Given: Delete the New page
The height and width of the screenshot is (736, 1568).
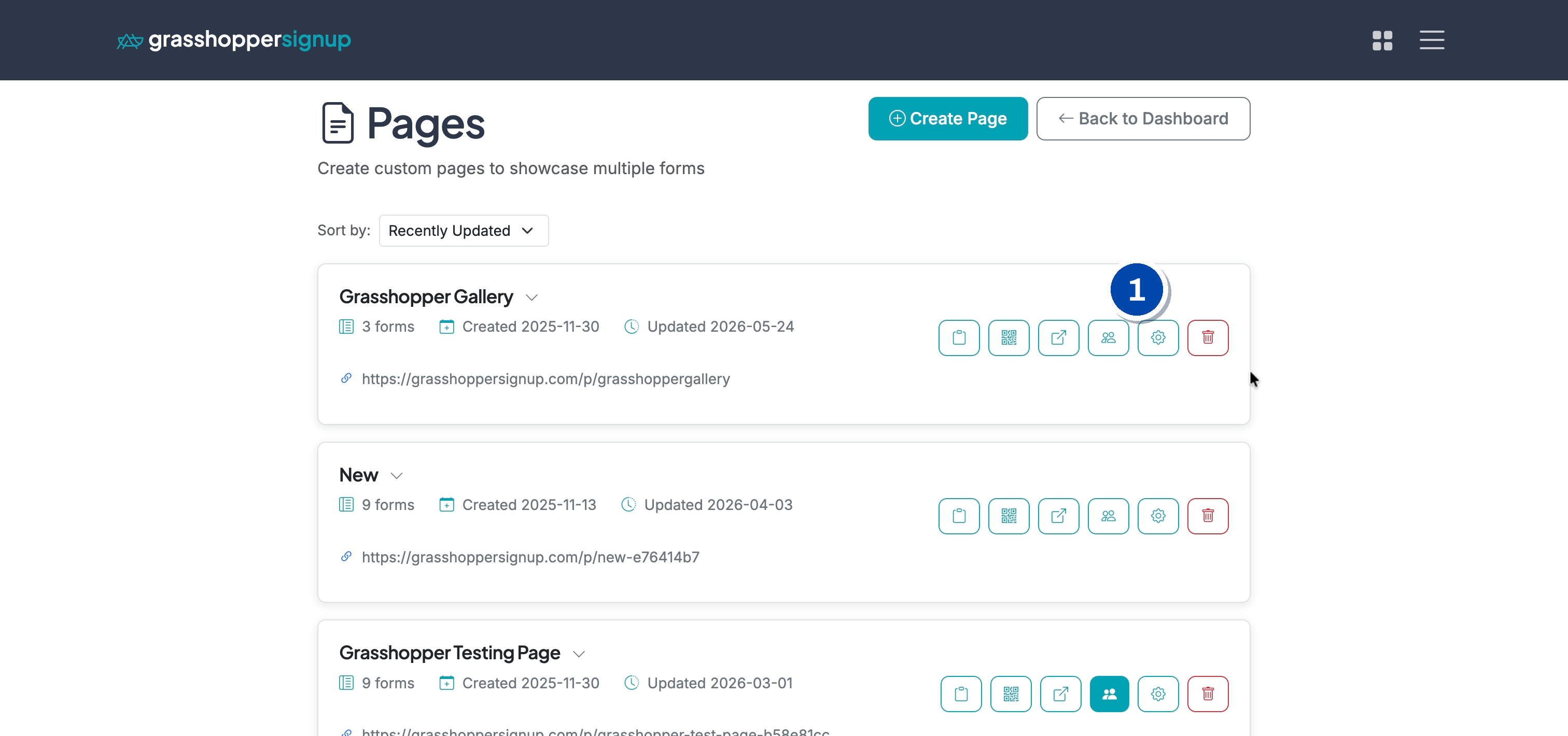Looking at the screenshot, I should coord(1208,516).
